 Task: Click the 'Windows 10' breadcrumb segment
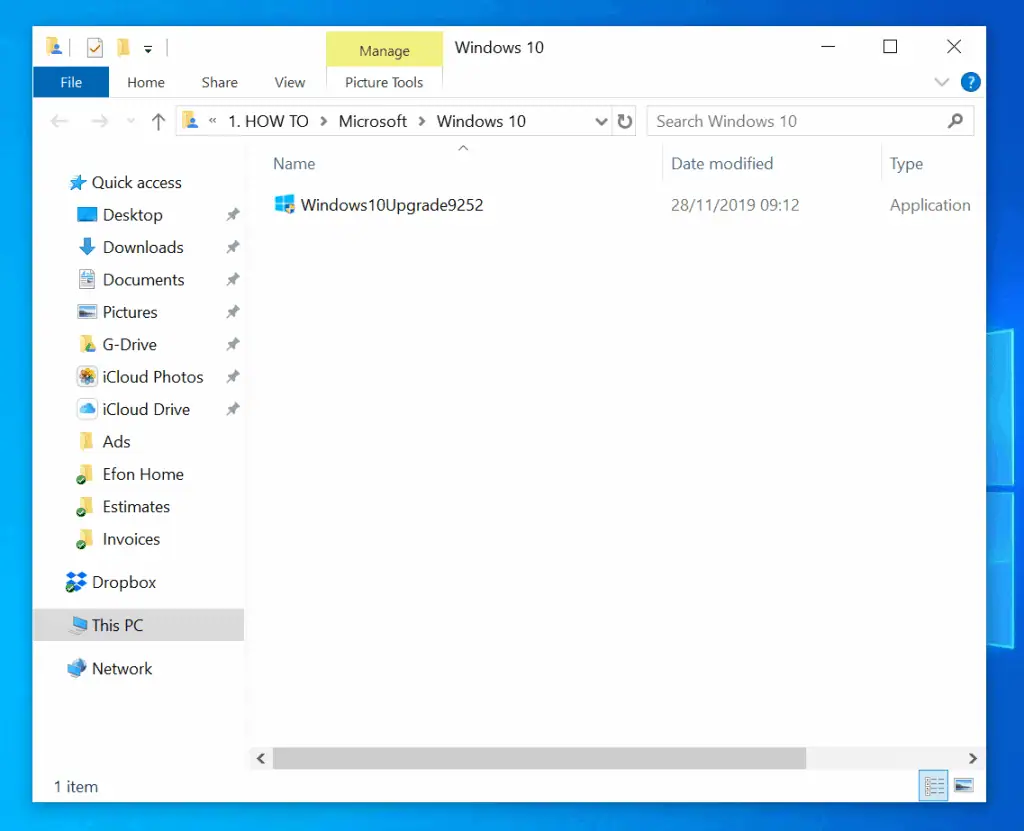(x=481, y=122)
